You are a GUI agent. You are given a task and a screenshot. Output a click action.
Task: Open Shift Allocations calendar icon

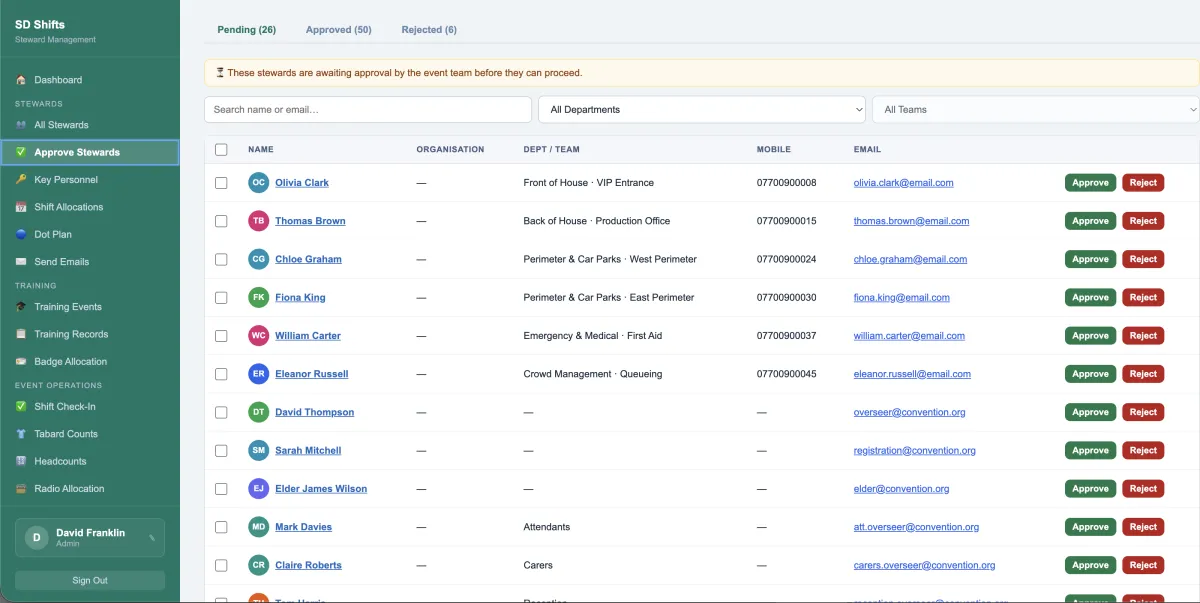click(x=21, y=207)
